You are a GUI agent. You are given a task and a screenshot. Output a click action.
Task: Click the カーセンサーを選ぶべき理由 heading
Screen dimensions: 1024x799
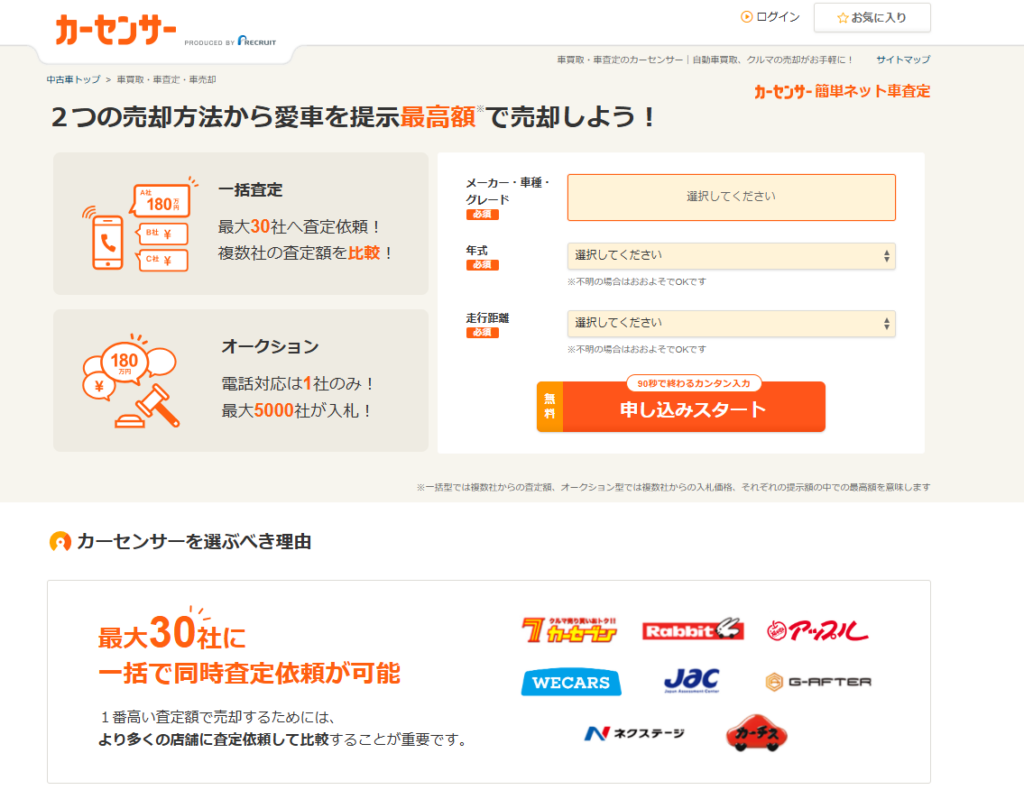(194, 542)
